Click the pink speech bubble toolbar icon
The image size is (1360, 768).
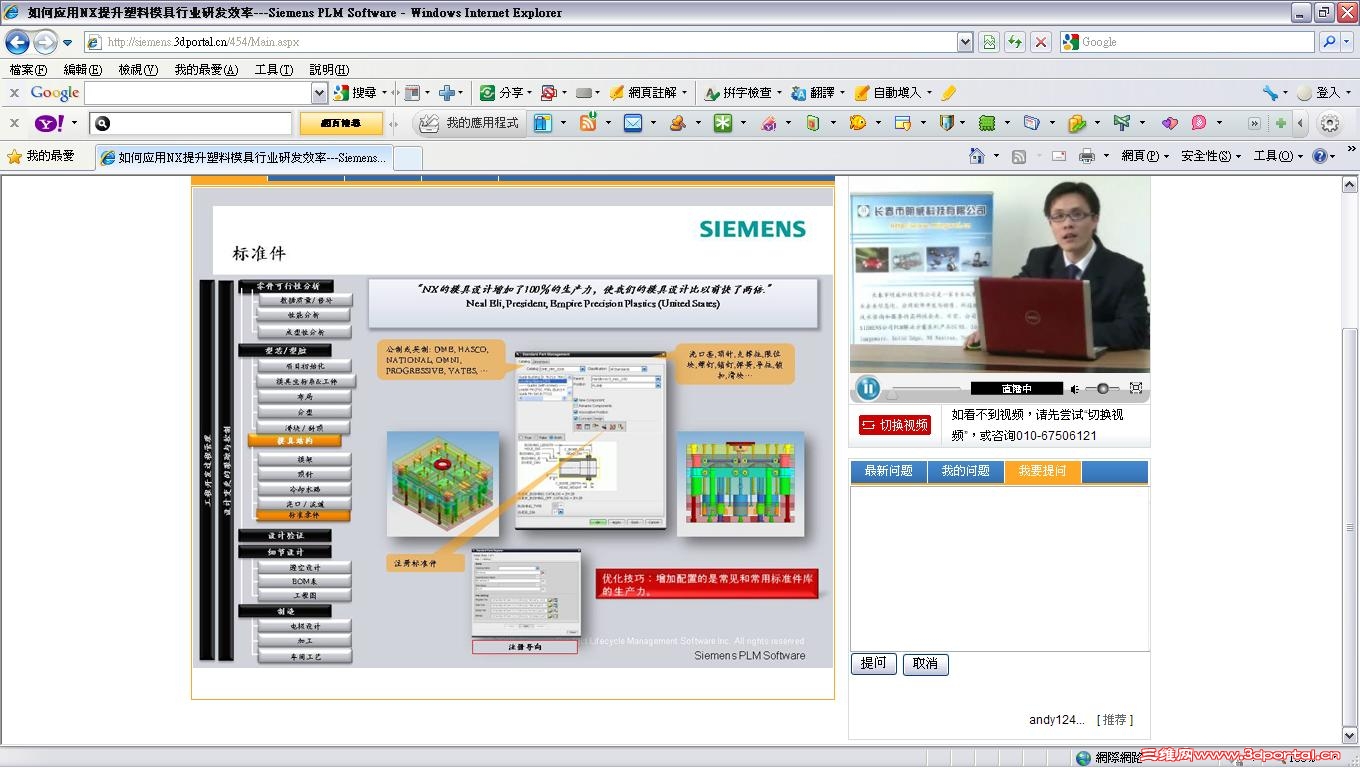pos(1198,123)
